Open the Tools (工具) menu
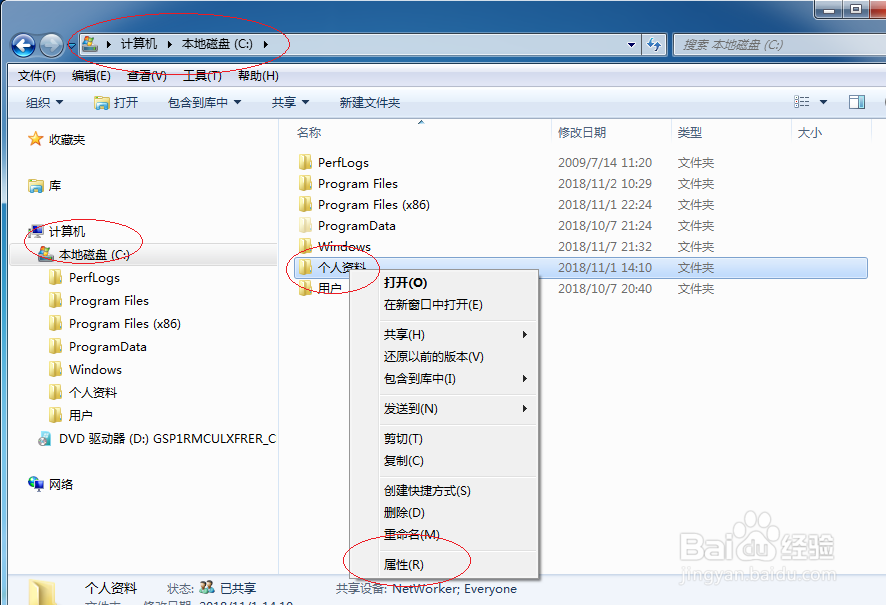This screenshot has height=605, width=886. (202, 76)
